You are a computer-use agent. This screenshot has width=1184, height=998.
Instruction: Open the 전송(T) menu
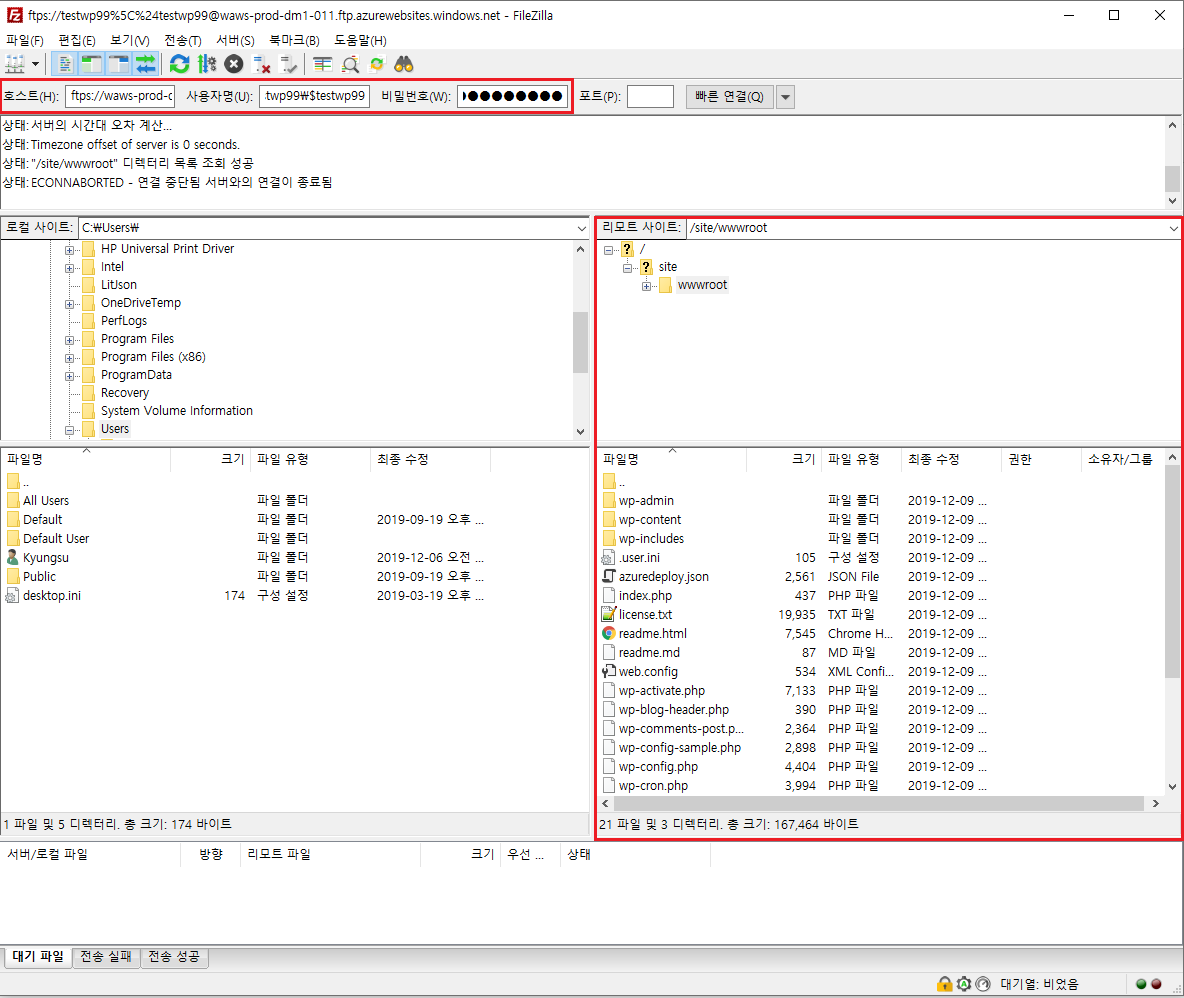tap(183, 41)
